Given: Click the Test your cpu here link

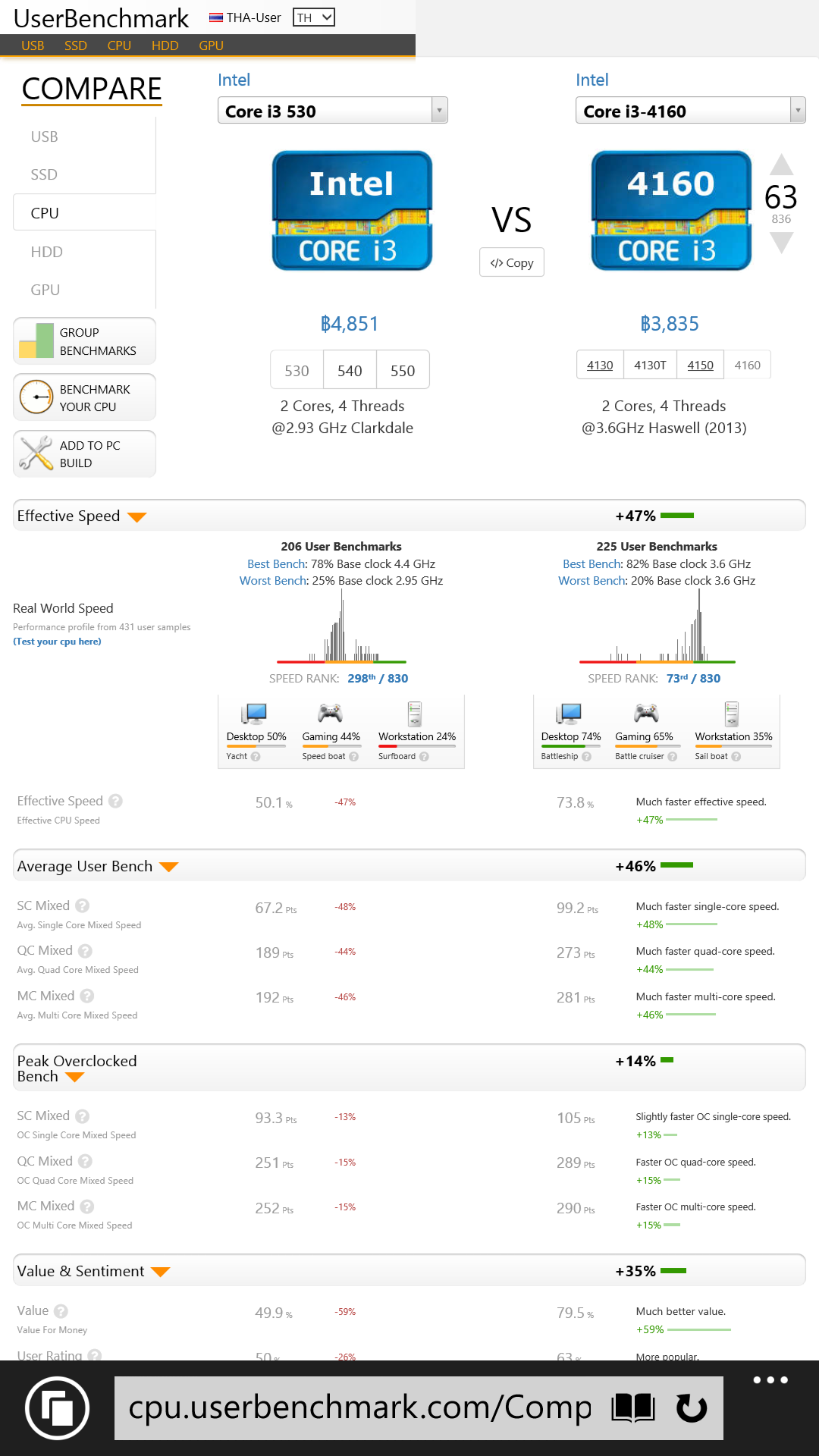Looking at the screenshot, I should click(57, 642).
